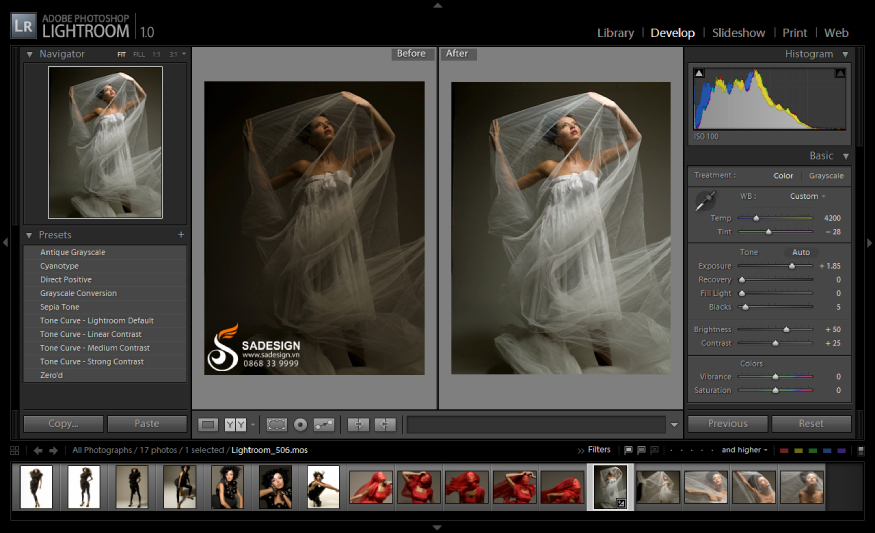
Task: Click the Paste button
Action: [x=147, y=424]
